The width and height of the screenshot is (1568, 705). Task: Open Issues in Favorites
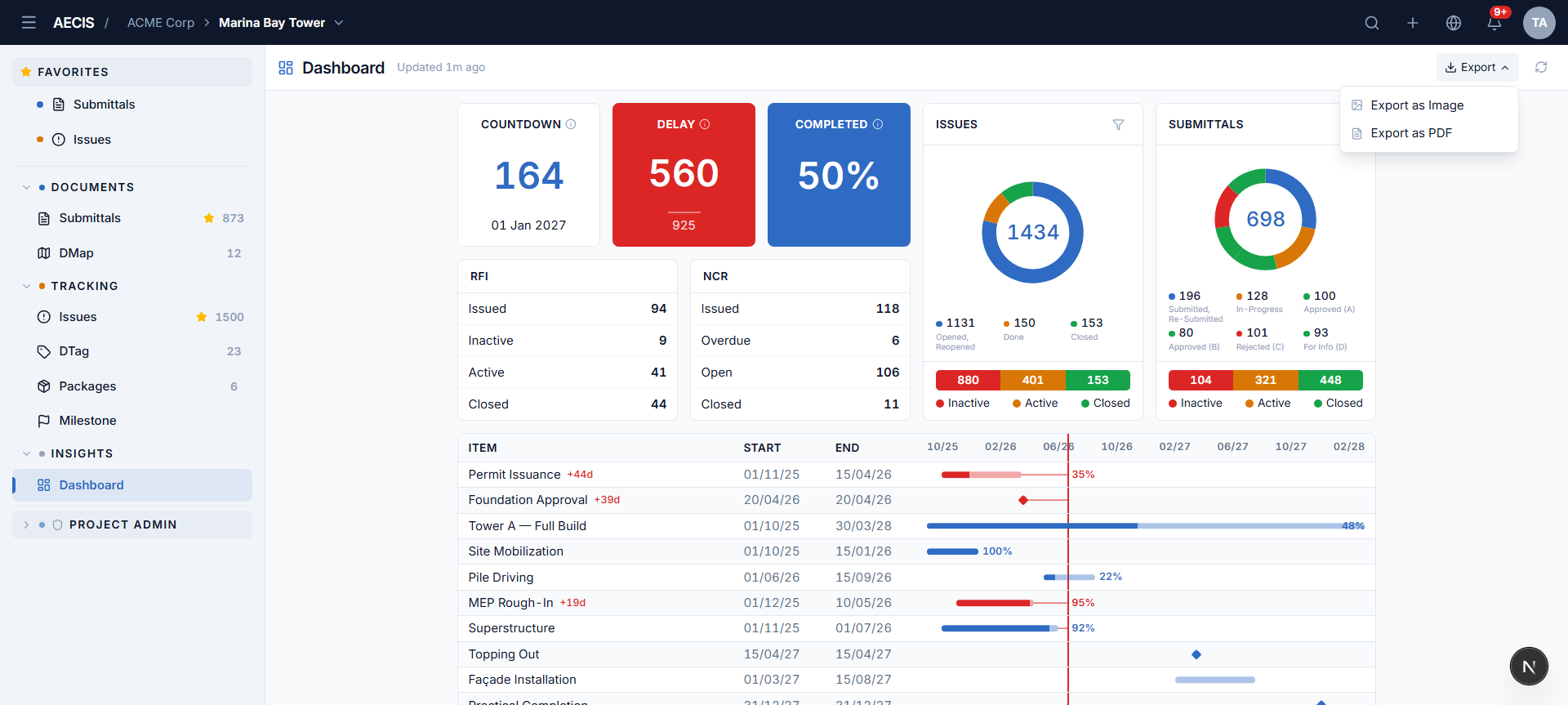point(132,140)
